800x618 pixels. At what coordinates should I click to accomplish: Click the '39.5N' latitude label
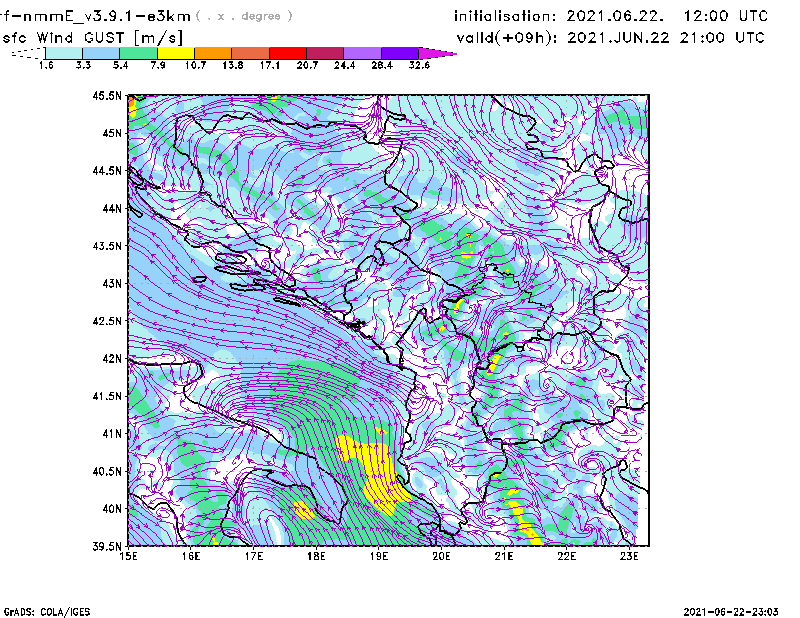107,547
